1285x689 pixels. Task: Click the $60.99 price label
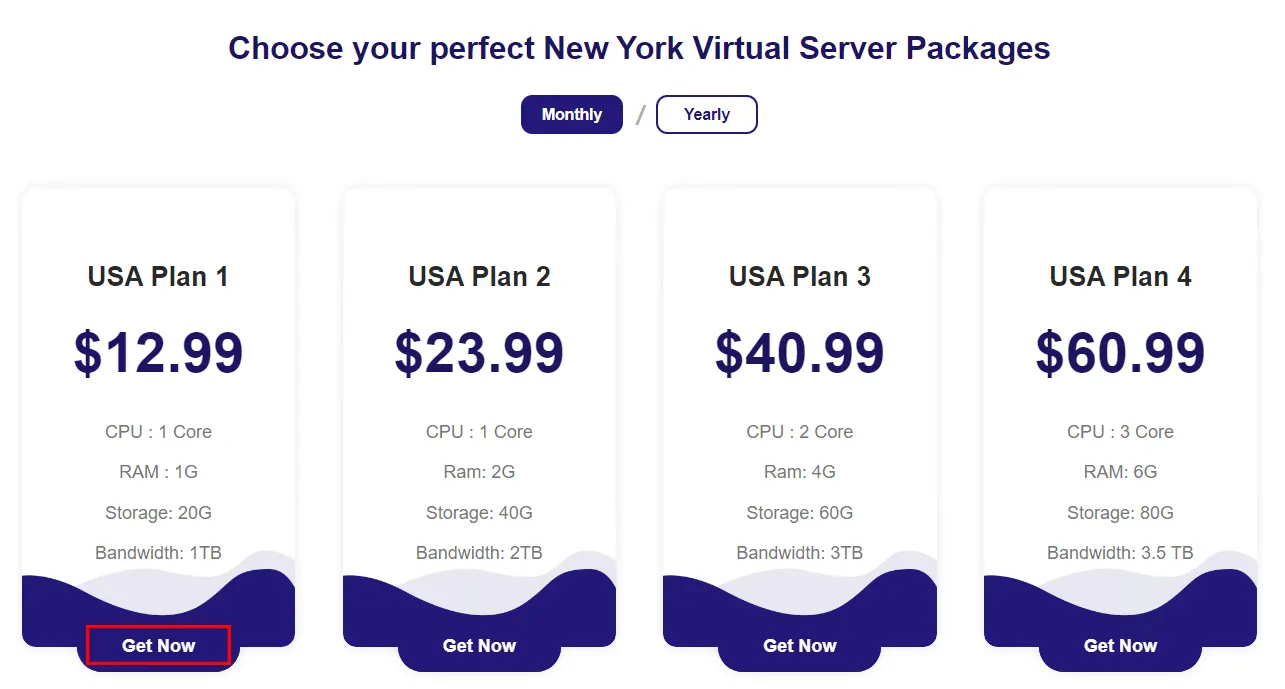[x=1120, y=352]
